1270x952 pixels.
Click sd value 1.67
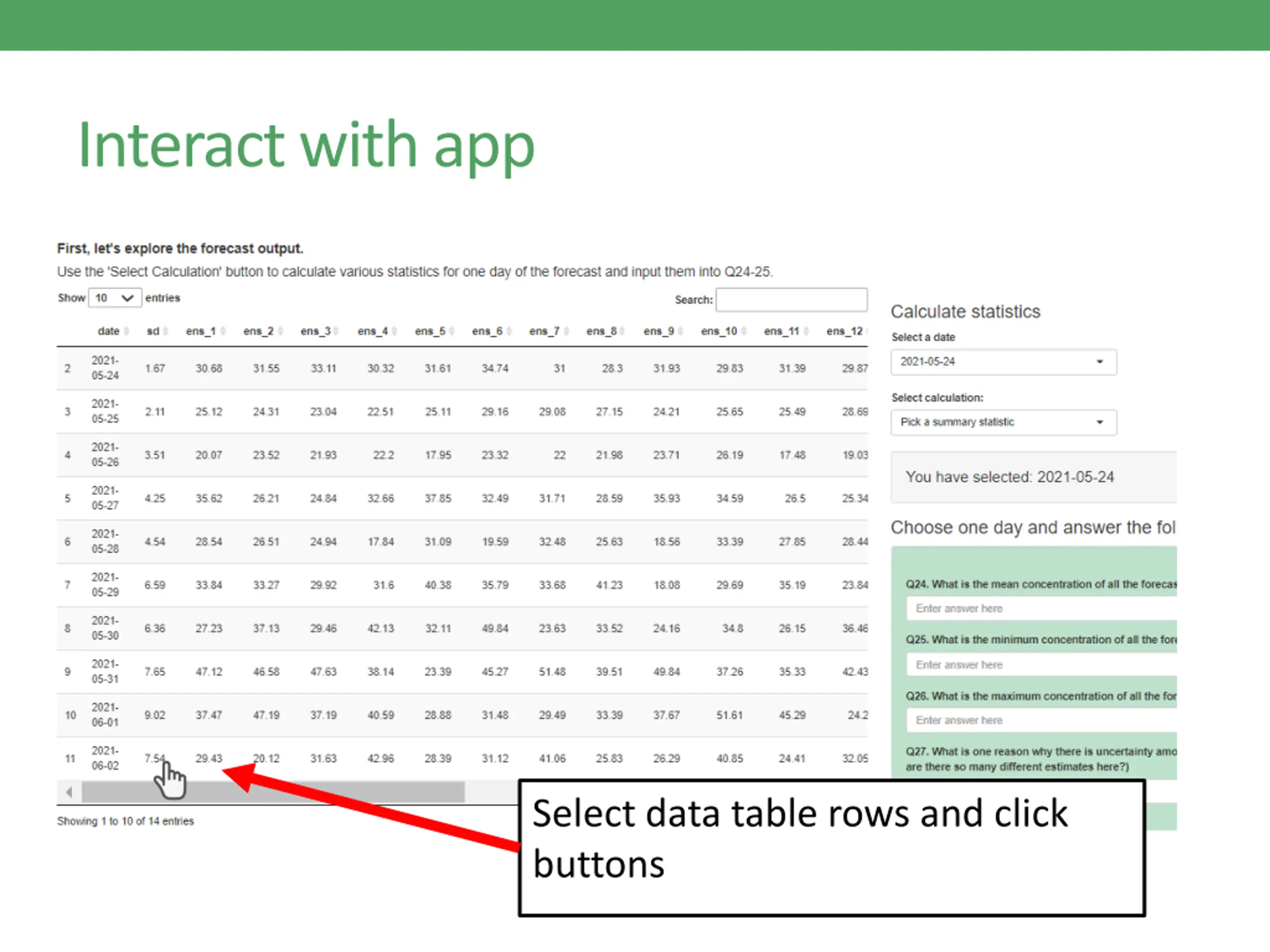pyautogui.click(x=155, y=368)
